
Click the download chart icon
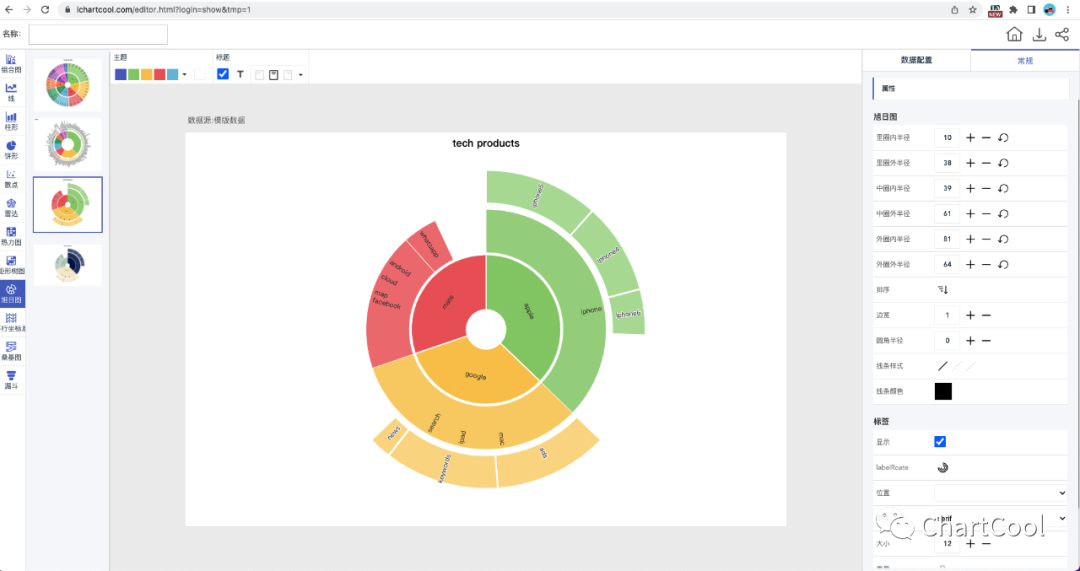point(1039,35)
